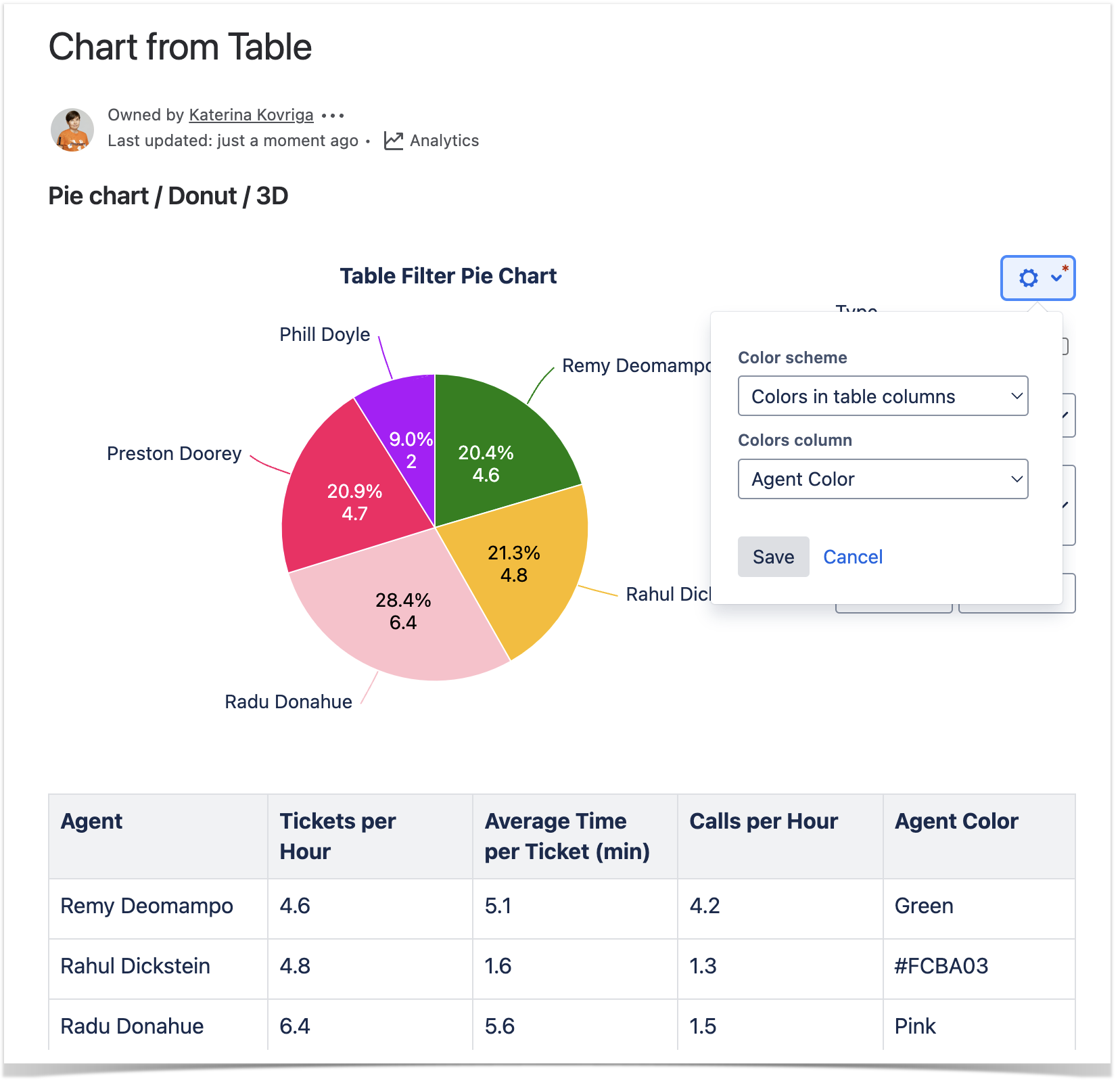Click the page owner's avatar photo
Image resolution: width=1120 pixels, height=1083 pixels.
click(x=72, y=129)
